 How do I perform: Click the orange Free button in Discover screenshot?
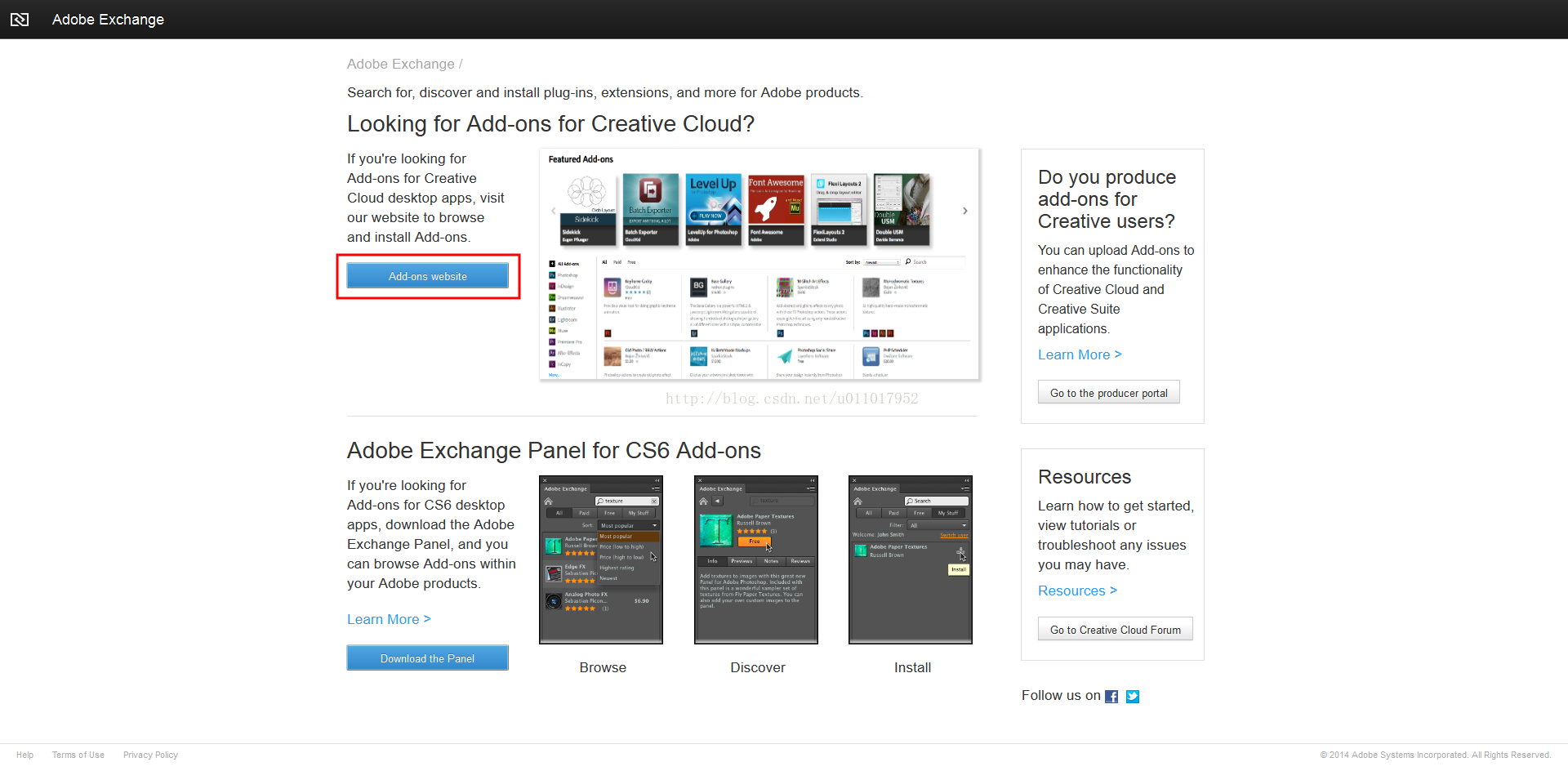click(754, 542)
